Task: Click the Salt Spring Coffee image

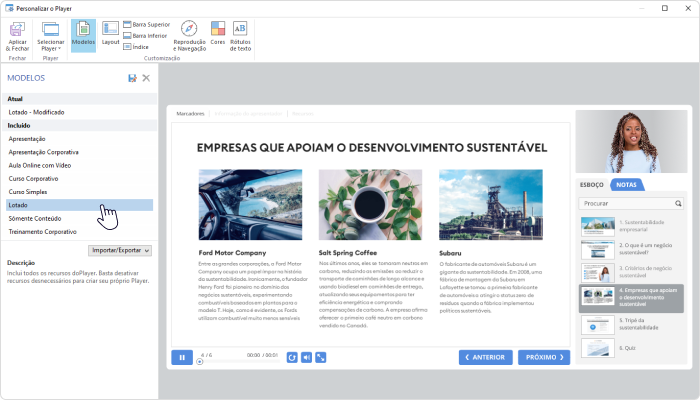Action: point(370,205)
